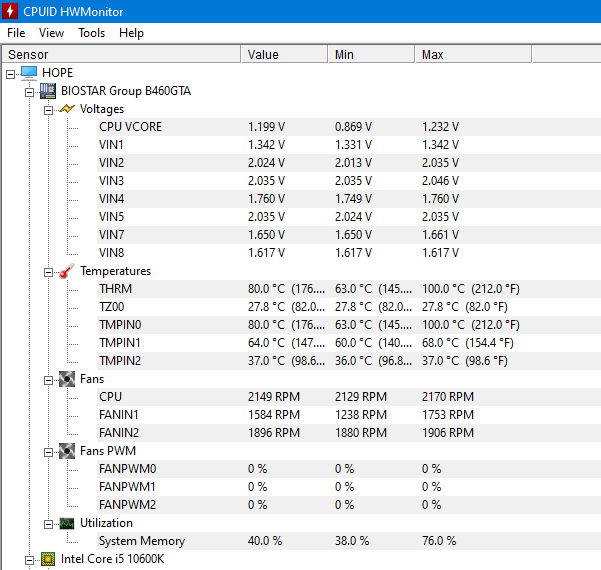Screen dimensions: 601x570
Task: Select the TZ00 temperature row
Action: 349,307
